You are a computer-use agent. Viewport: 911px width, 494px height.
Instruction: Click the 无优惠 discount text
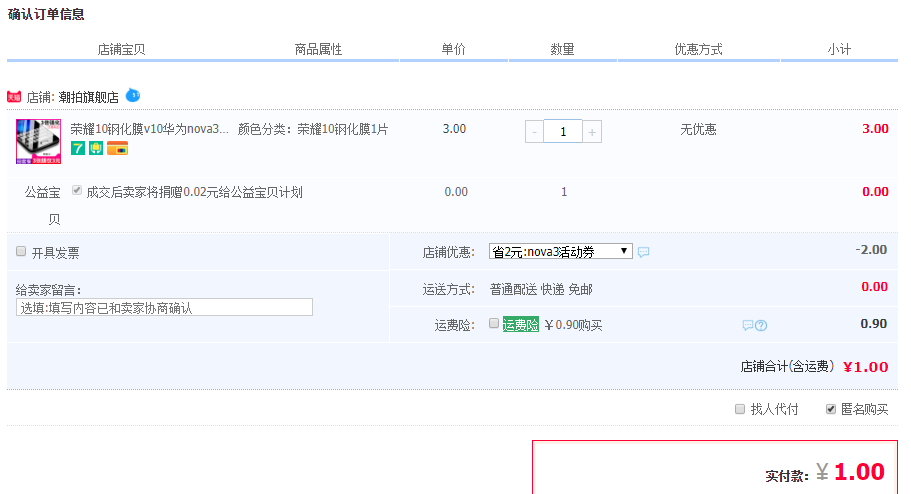click(x=698, y=130)
